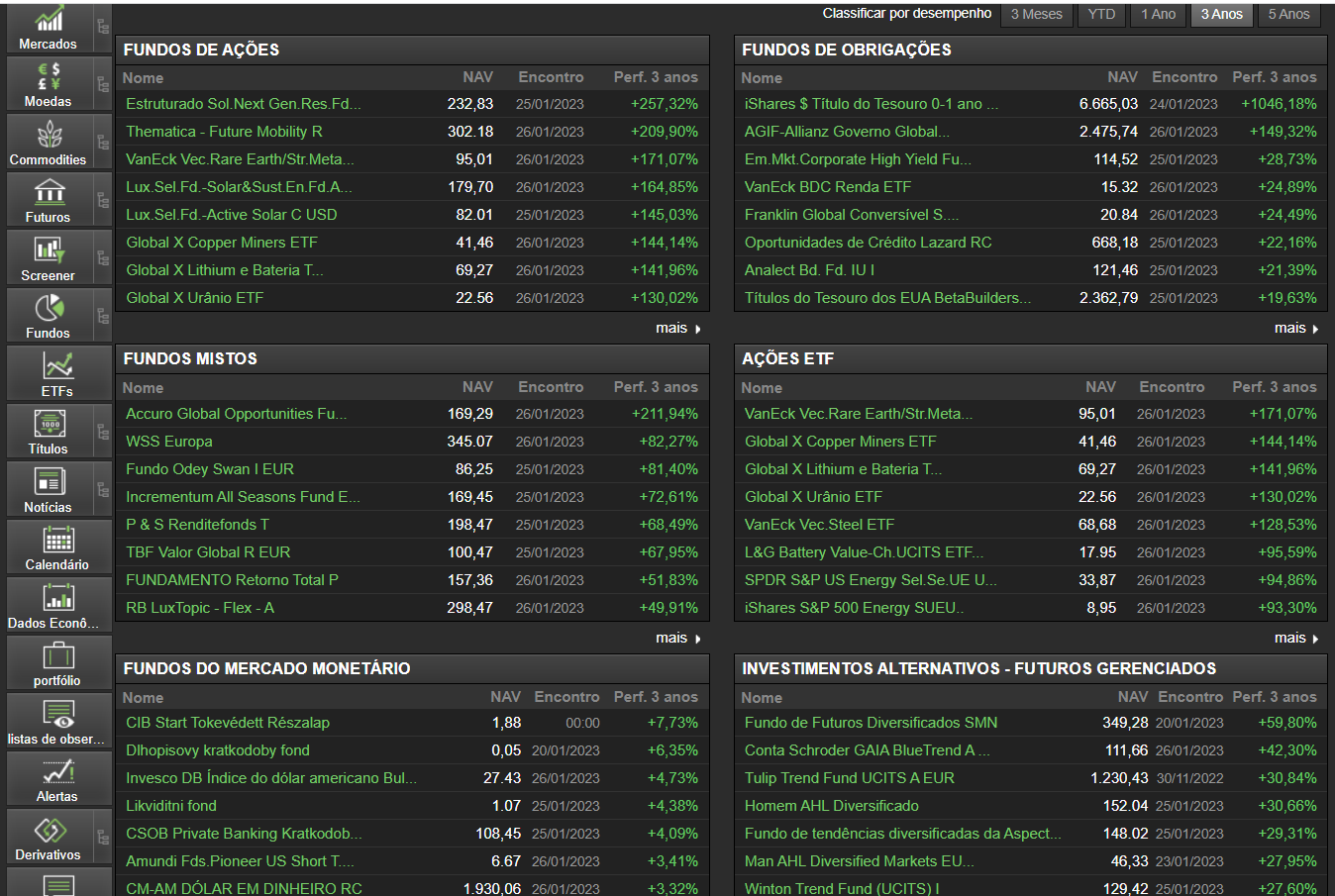Open the listas de observação icon
This screenshot has height=896, width=1335.
[x=57, y=713]
